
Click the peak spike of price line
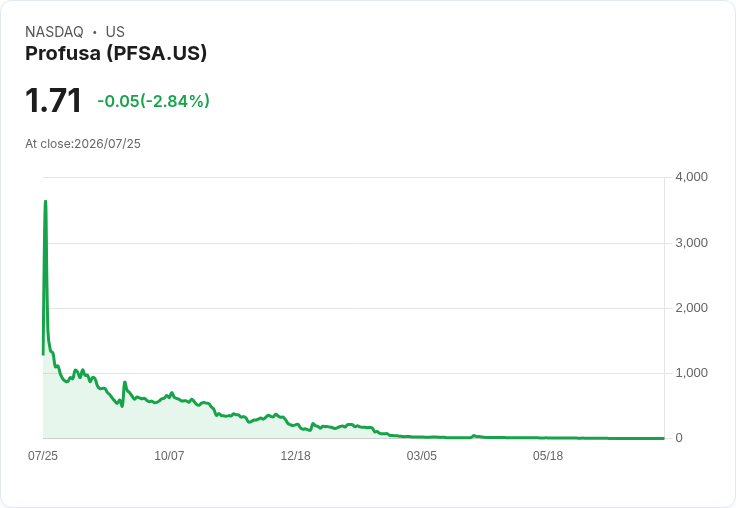pos(46,202)
